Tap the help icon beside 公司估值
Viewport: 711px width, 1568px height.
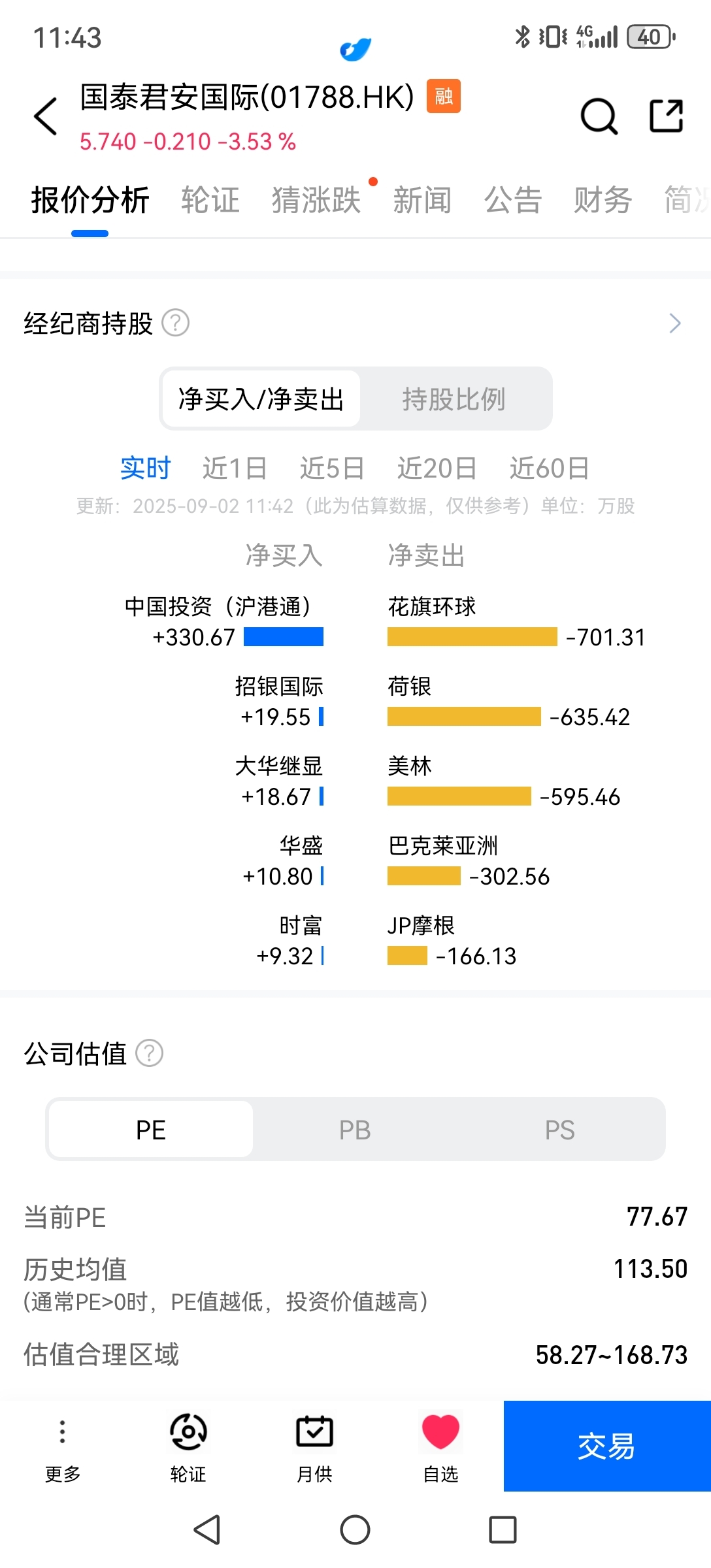pos(149,1053)
